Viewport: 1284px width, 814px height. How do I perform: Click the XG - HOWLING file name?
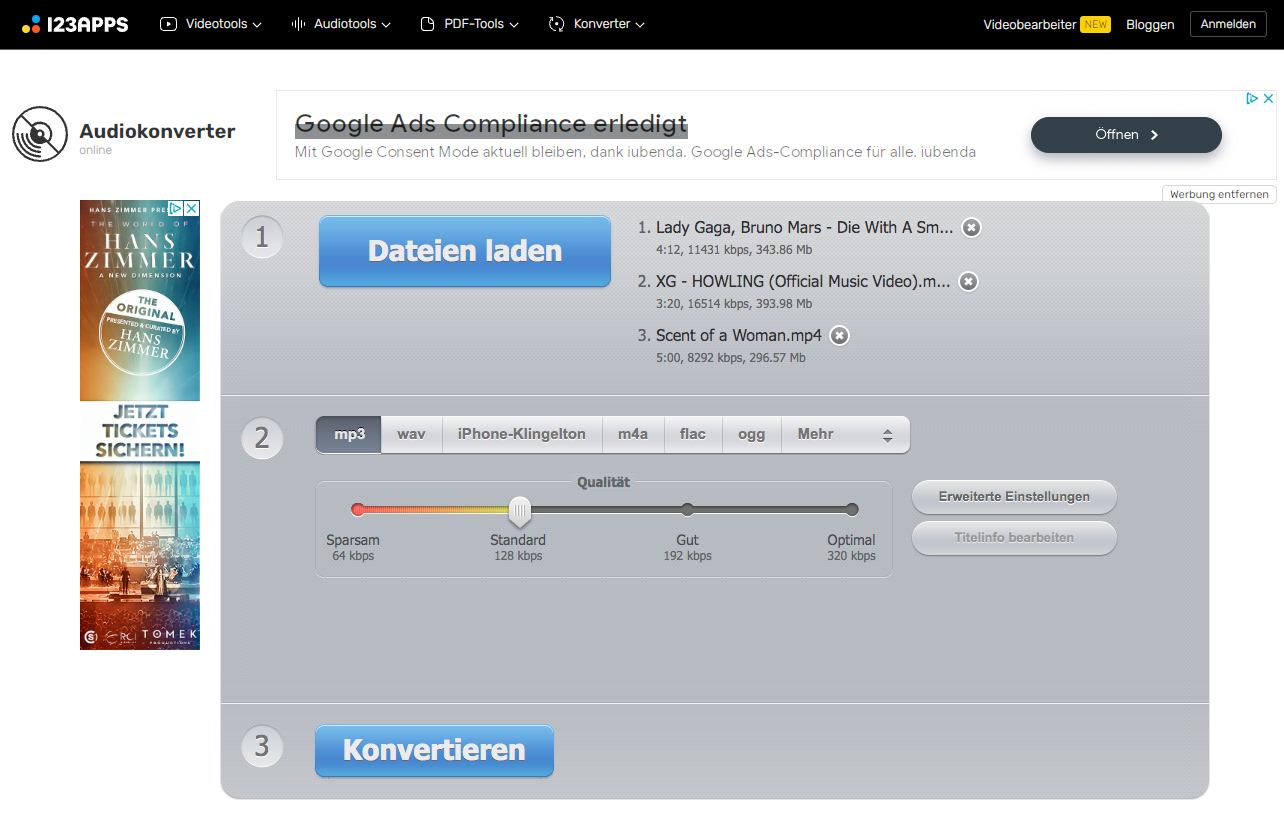click(803, 282)
